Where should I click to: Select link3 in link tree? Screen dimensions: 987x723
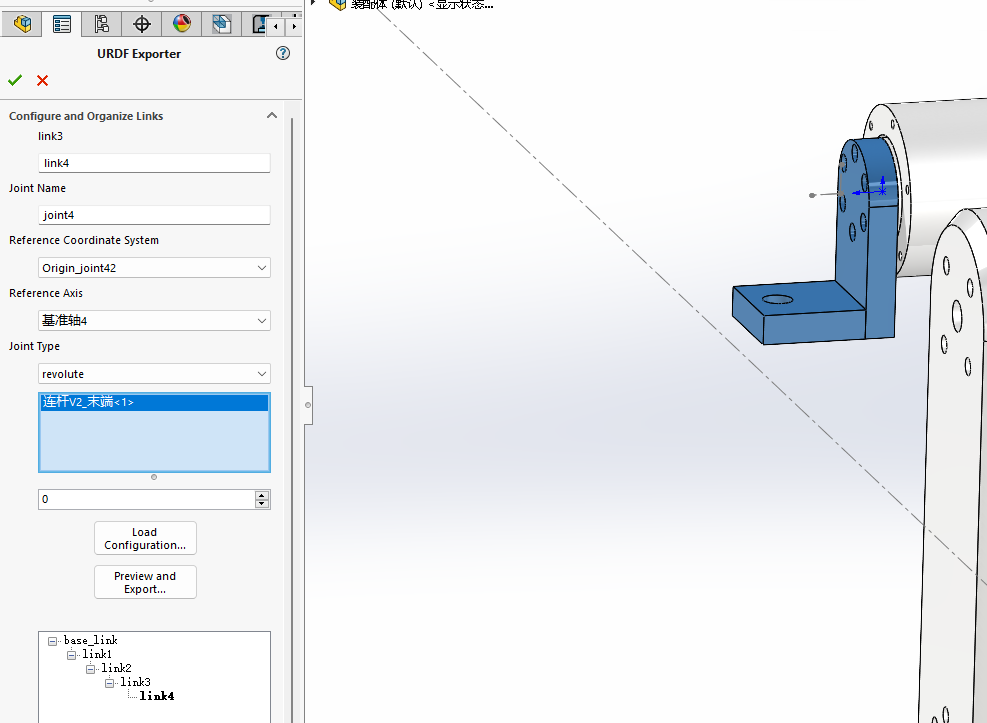click(x=135, y=682)
